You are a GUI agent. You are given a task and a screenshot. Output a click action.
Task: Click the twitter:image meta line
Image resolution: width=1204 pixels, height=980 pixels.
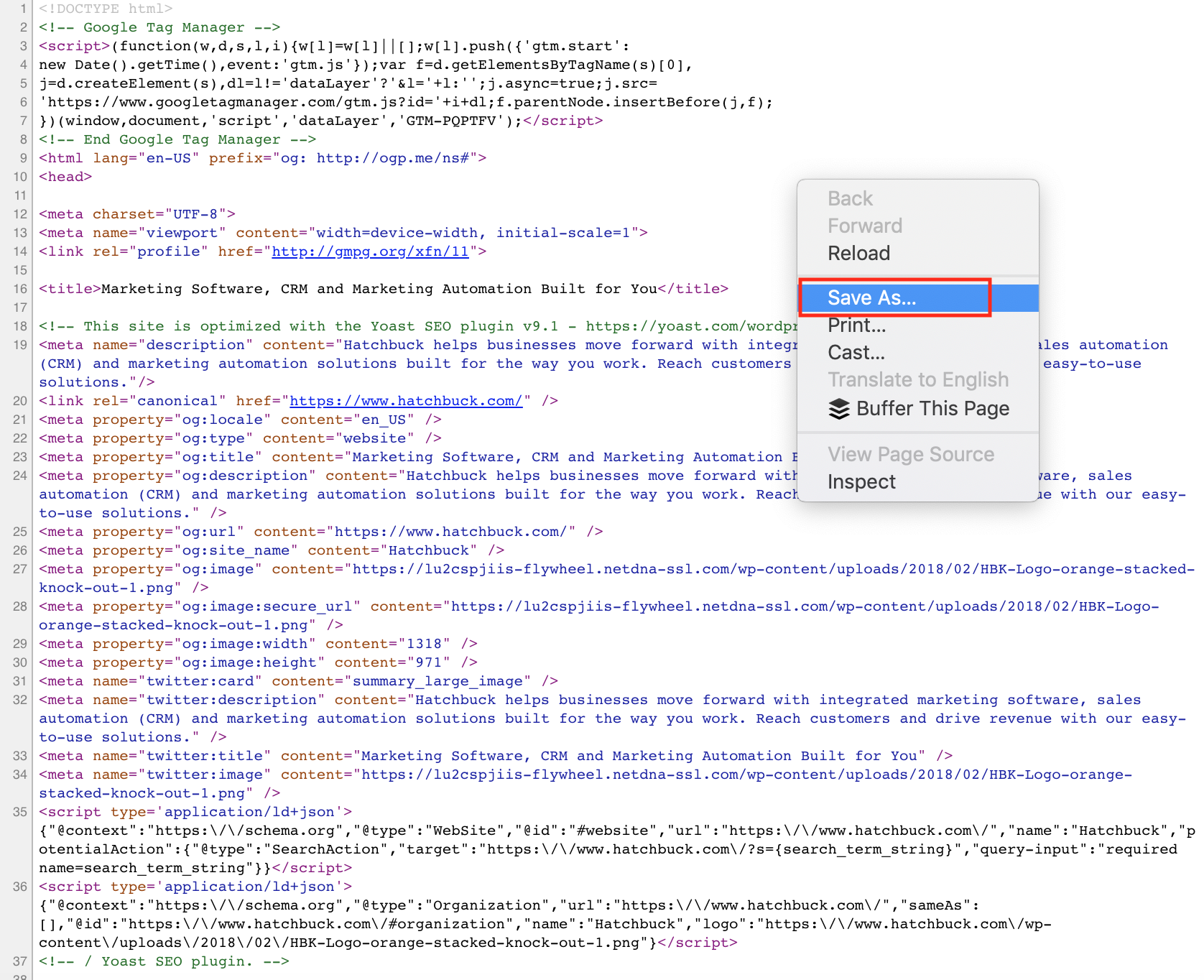[585, 784]
